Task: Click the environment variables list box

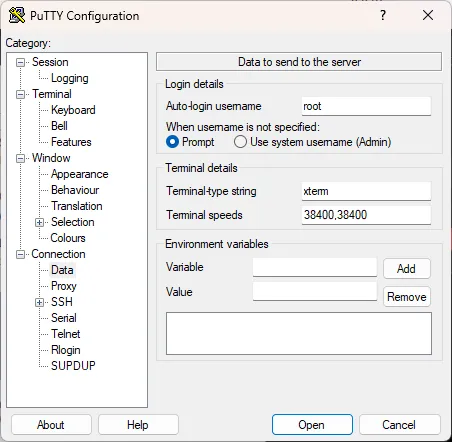Action: pos(299,334)
